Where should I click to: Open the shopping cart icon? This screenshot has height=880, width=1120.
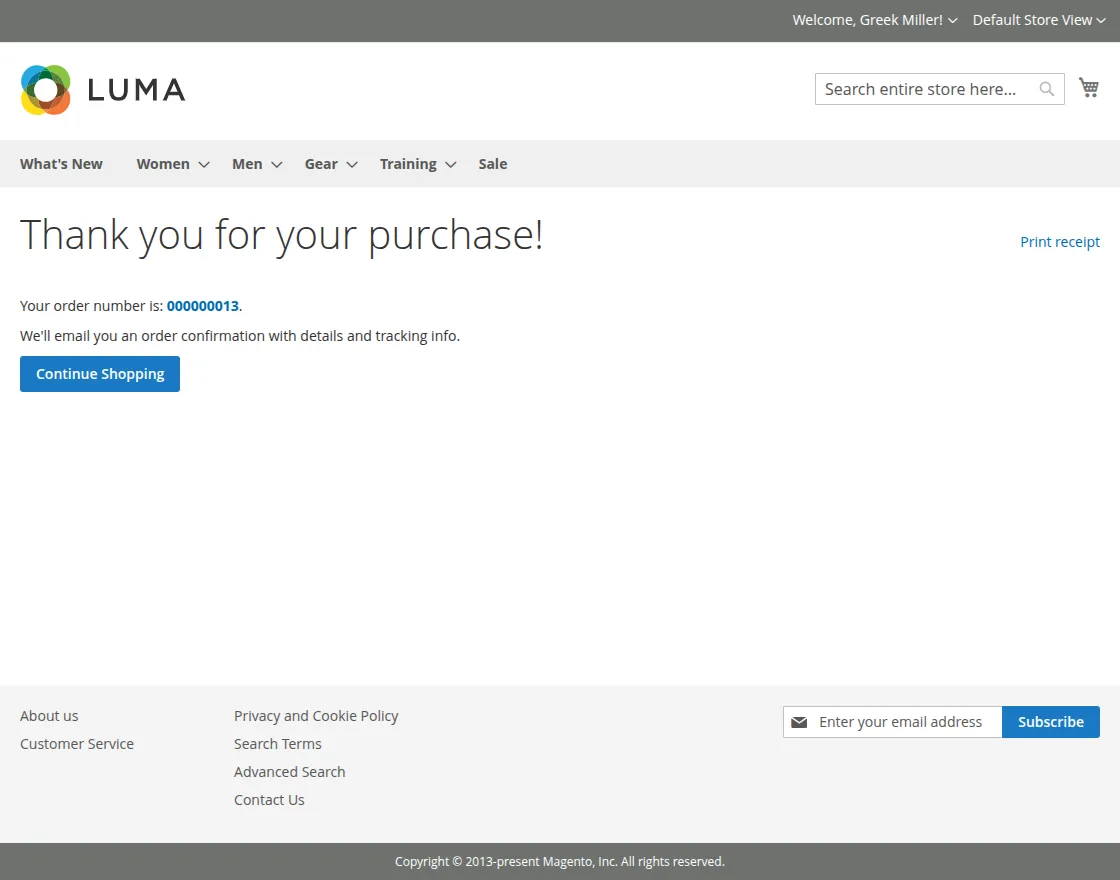point(1089,88)
